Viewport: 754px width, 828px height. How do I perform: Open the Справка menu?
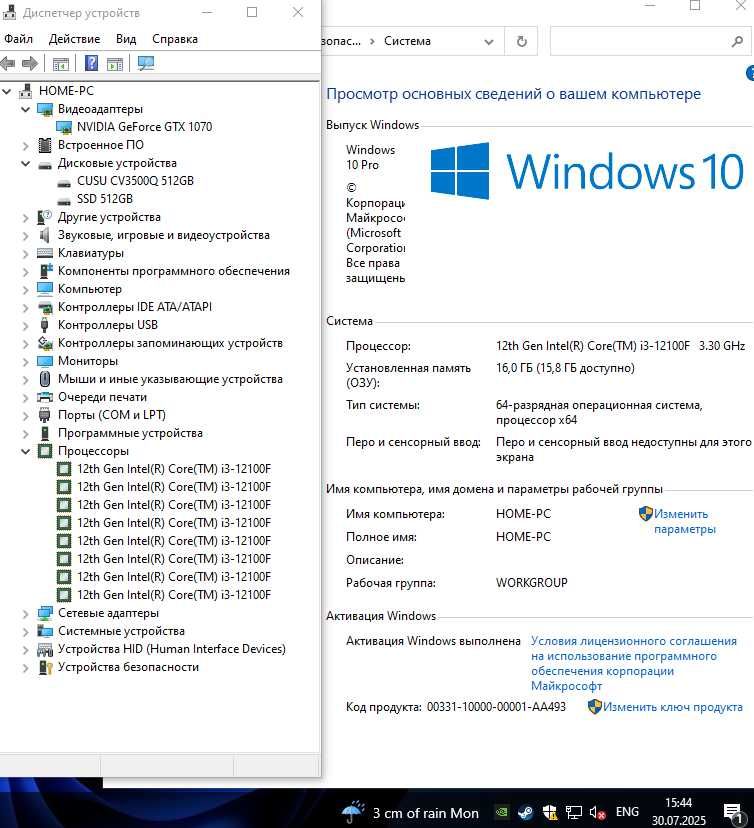[x=175, y=39]
